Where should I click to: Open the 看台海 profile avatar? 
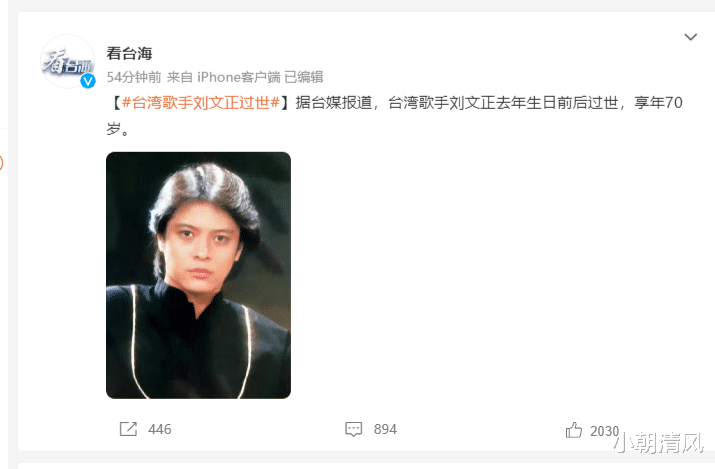[67, 61]
